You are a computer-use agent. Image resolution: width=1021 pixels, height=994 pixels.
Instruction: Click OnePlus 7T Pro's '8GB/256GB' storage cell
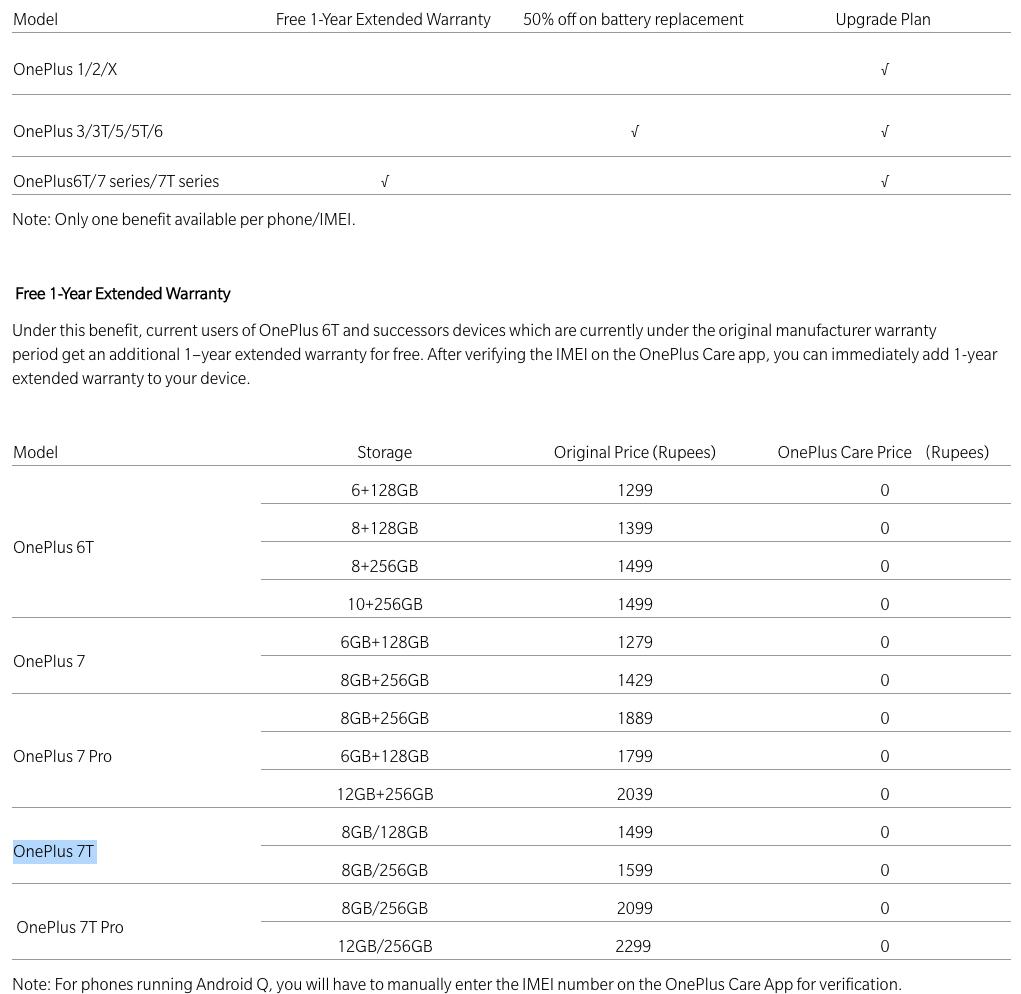click(384, 908)
